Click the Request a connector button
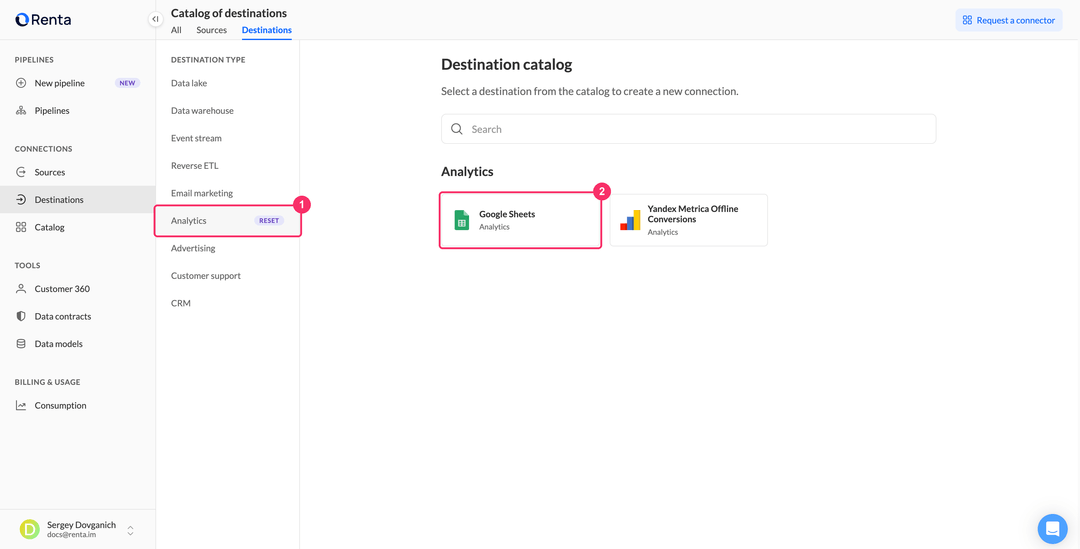 click(x=1008, y=20)
